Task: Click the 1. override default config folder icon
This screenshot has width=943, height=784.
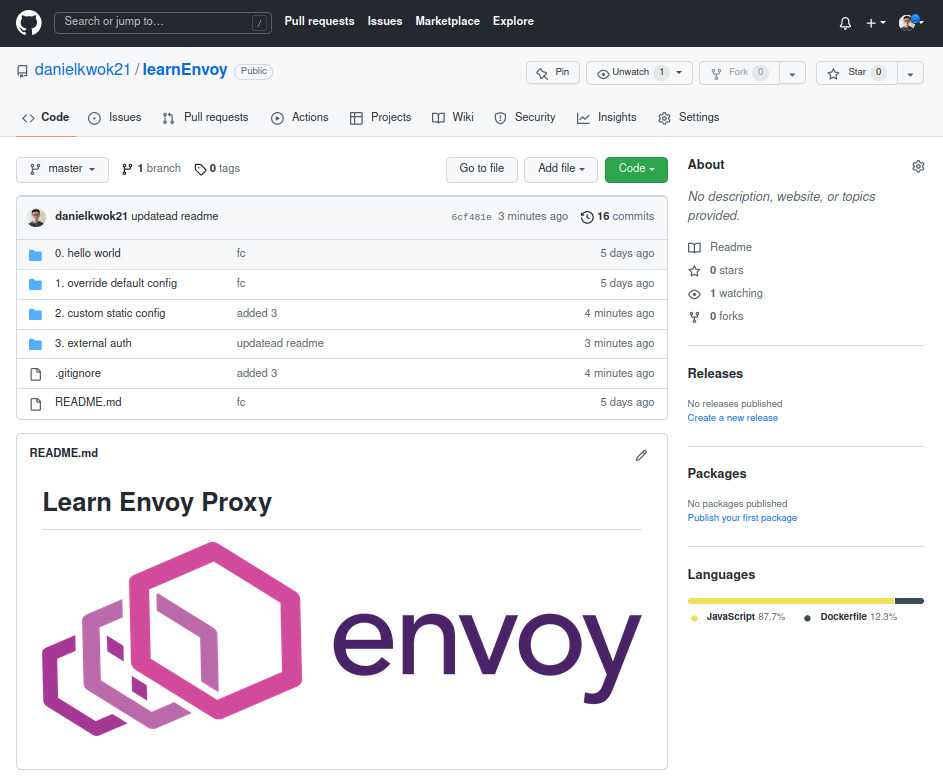Action: point(35,284)
